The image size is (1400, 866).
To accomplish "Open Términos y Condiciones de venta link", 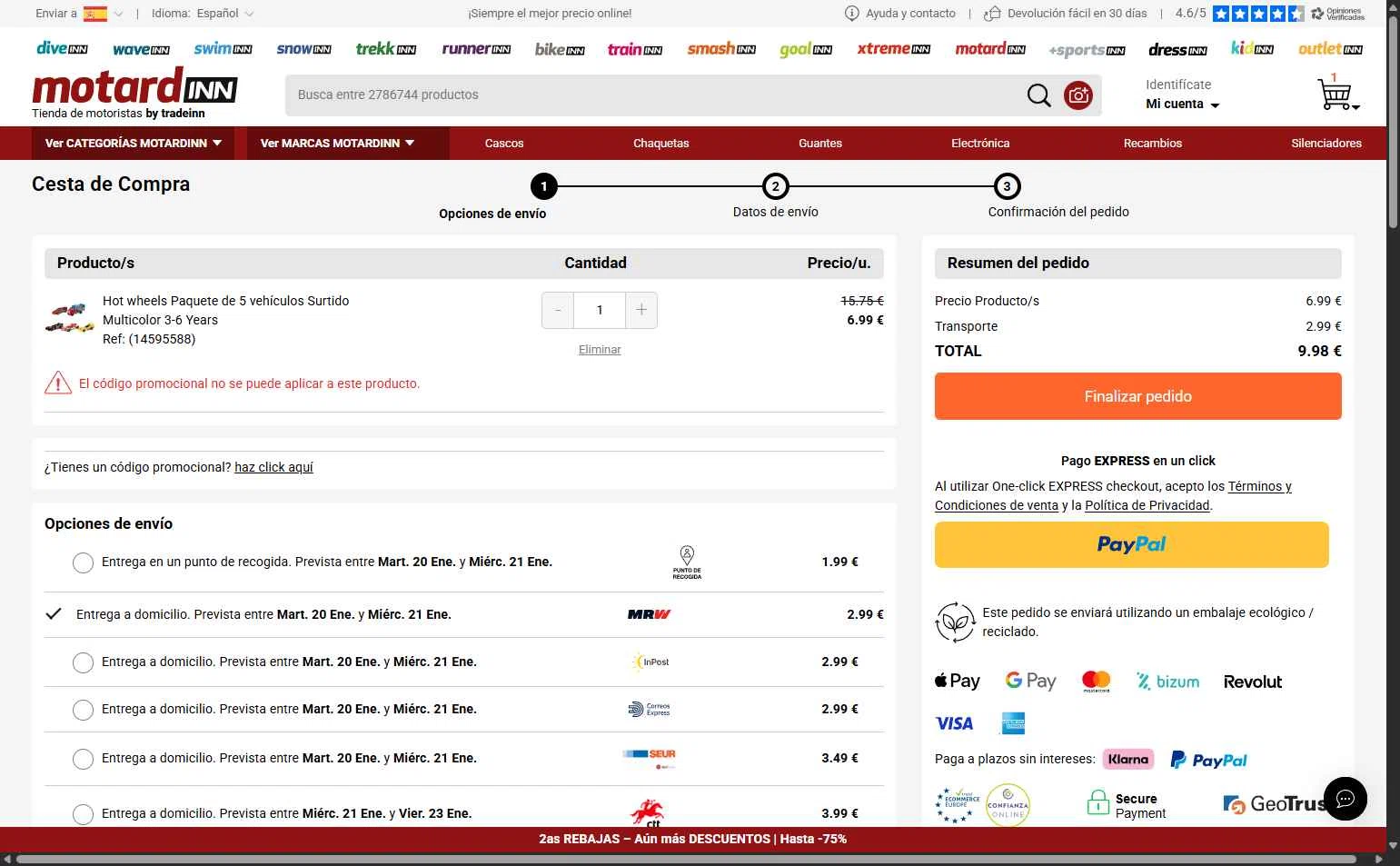I will 1113,496.
